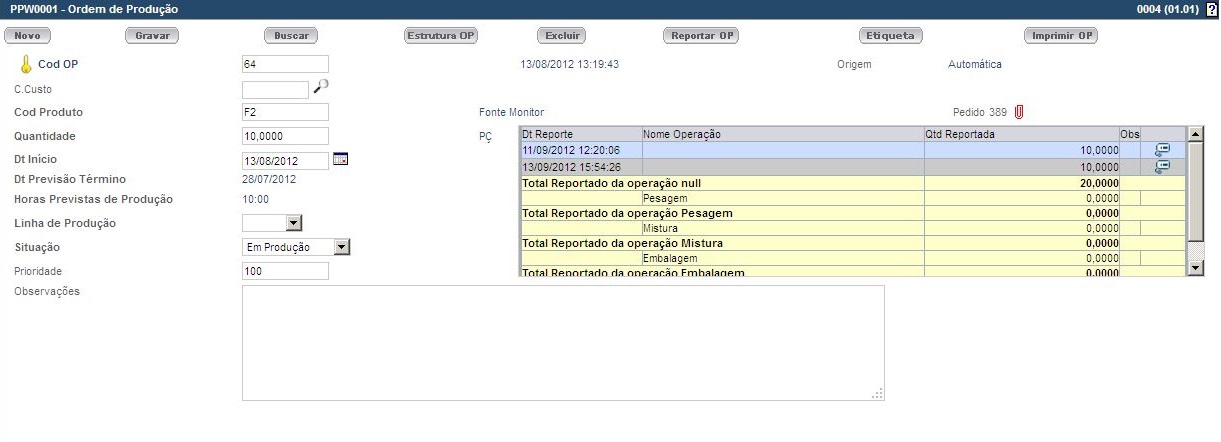This screenshot has height=442, width=1221.
Task: Open the note icon on 13/09/2012 report row
Action: click(1162, 167)
